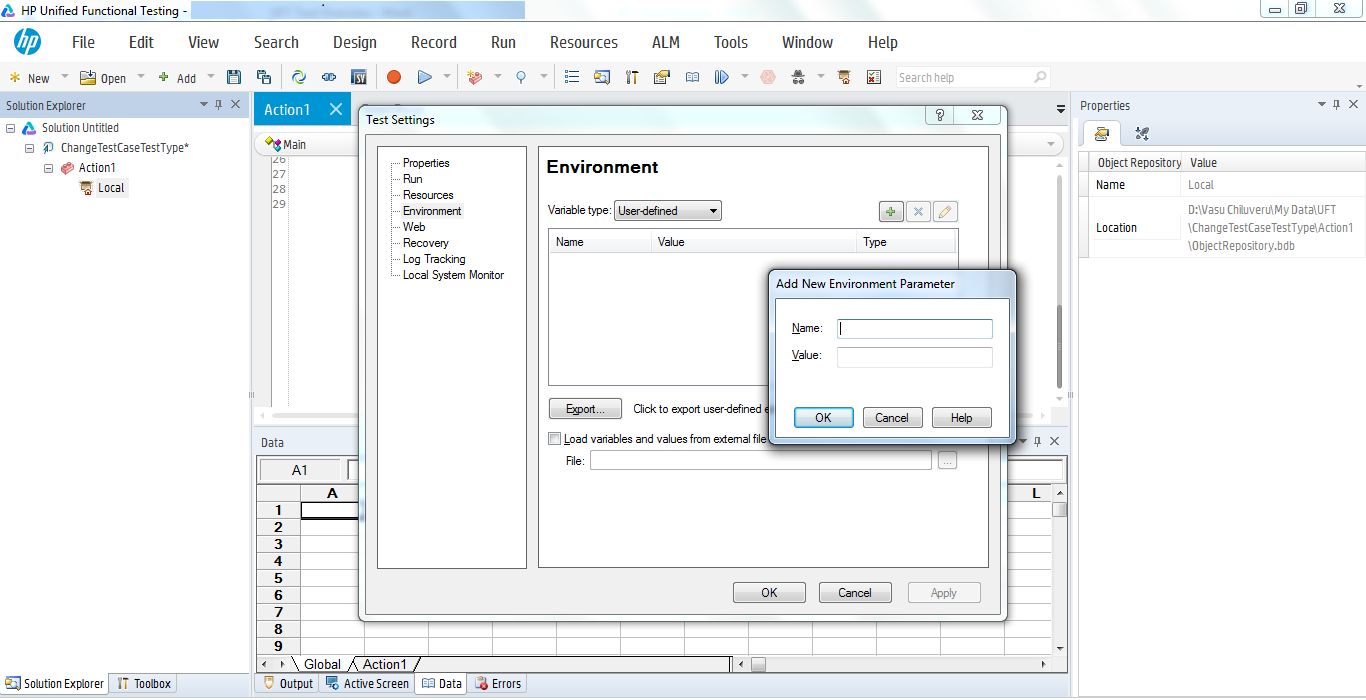This screenshot has width=1366, height=700.
Task: Open the ALM menu
Action: (x=666, y=42)
